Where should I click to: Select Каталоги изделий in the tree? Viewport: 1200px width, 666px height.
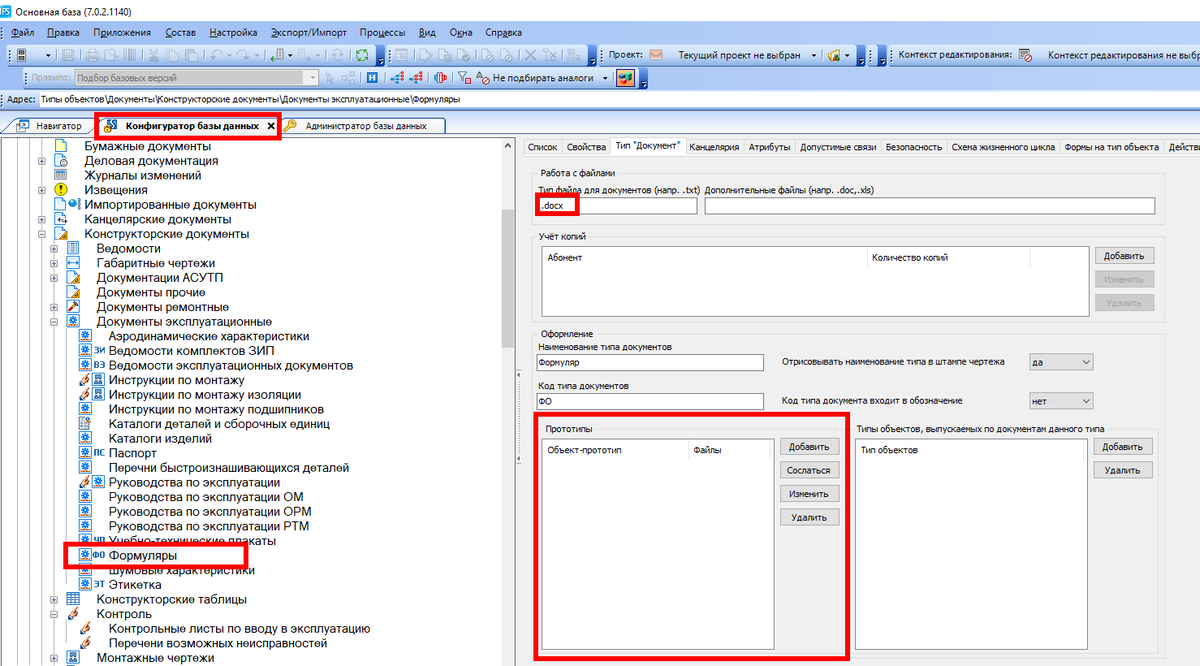point(160,439)
